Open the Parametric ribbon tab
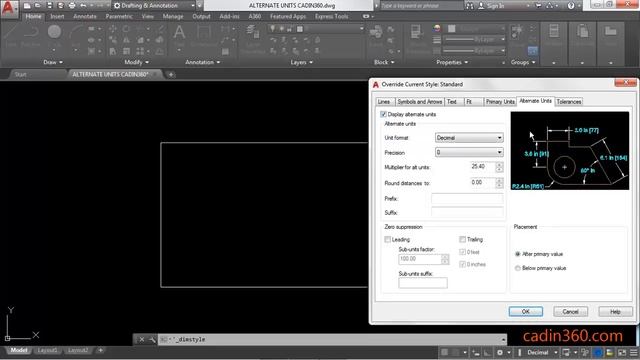The height and width of the screenshot is (360, 640). 119,16
